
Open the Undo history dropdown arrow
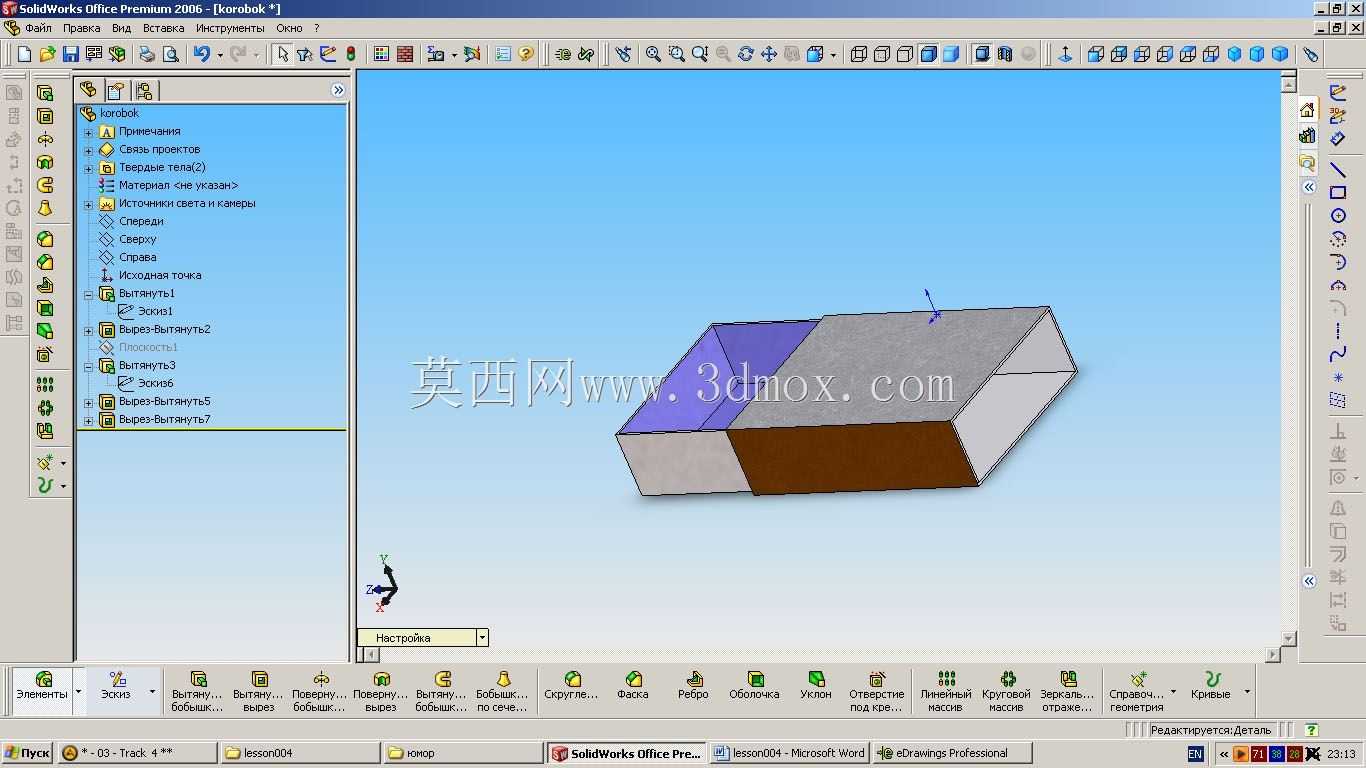tap(219, 54)
